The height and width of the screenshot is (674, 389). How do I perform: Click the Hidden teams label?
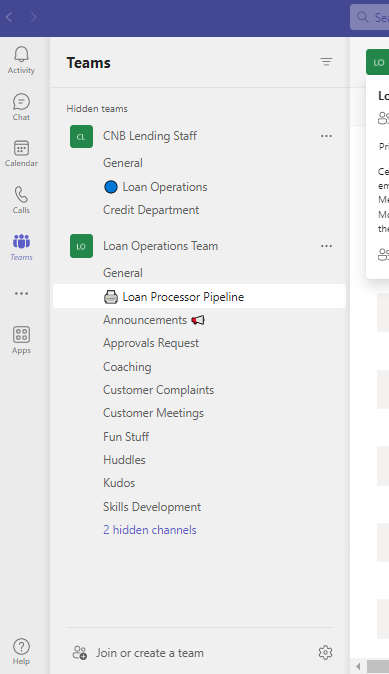pyautogui.click(x=97, y=109)
